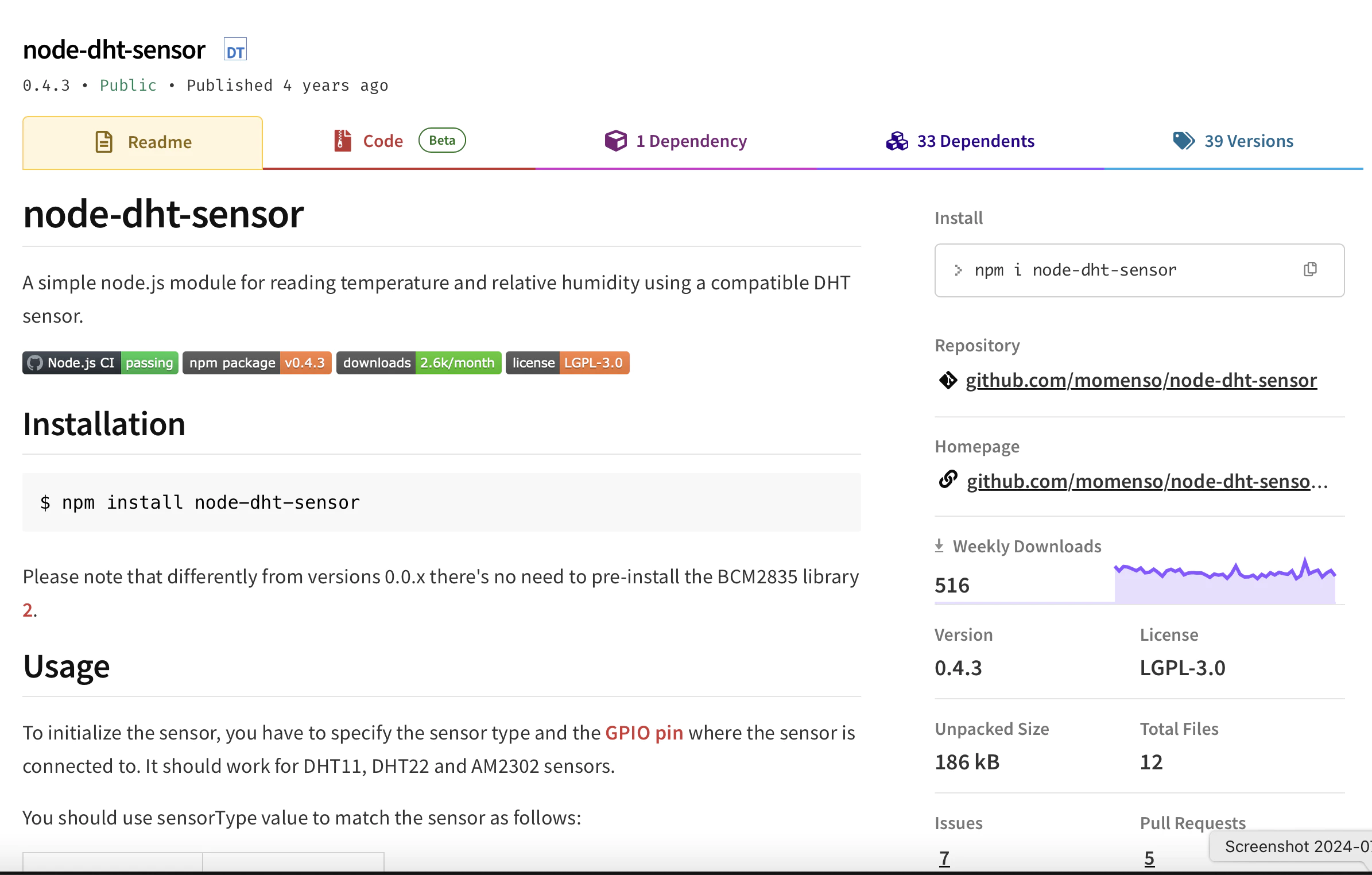The height and width of the screenshot is (875, 1372).
Task: Open the GitHub repository link
Action: tap(1141, 380)
